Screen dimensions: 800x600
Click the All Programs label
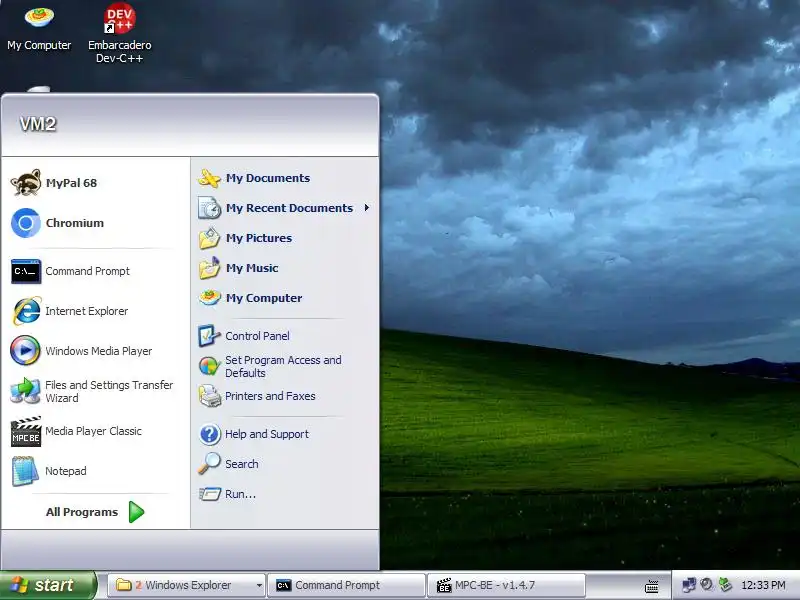pyautogui.click(x=82, y=512)
